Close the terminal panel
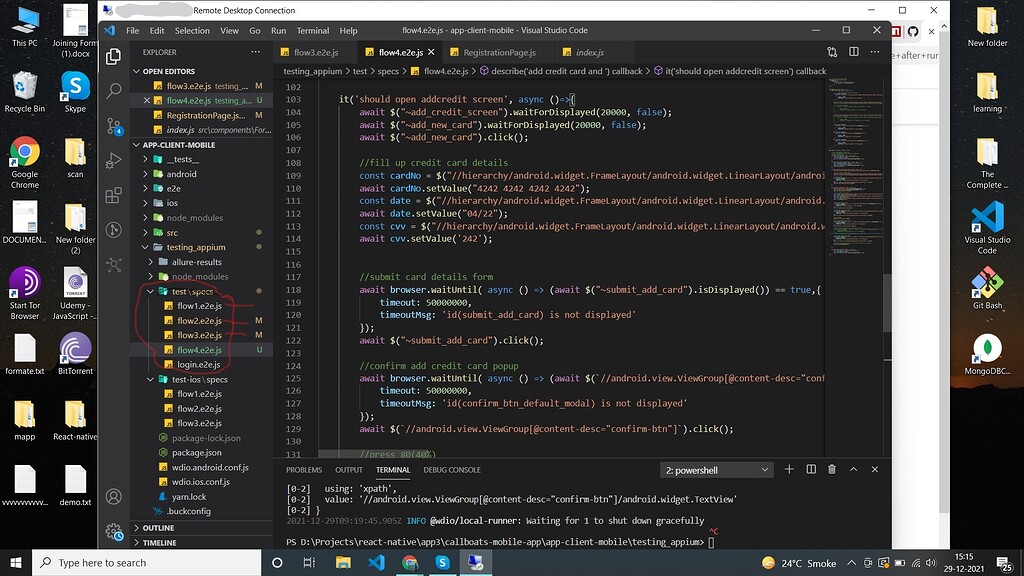 [875, 470]
